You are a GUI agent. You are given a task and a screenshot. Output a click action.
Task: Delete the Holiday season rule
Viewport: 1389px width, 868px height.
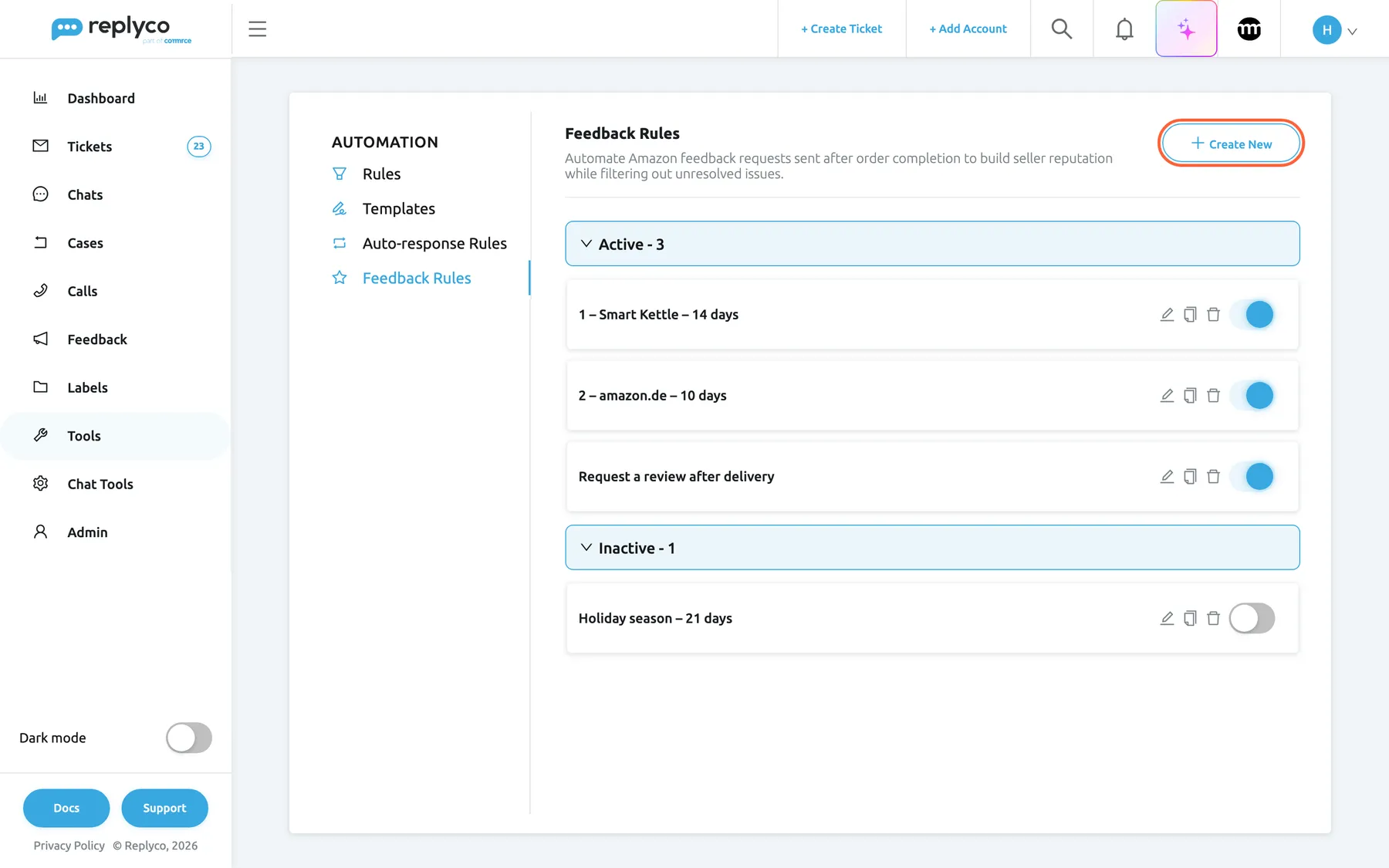pyautogui.click(x=1213, y=619)
